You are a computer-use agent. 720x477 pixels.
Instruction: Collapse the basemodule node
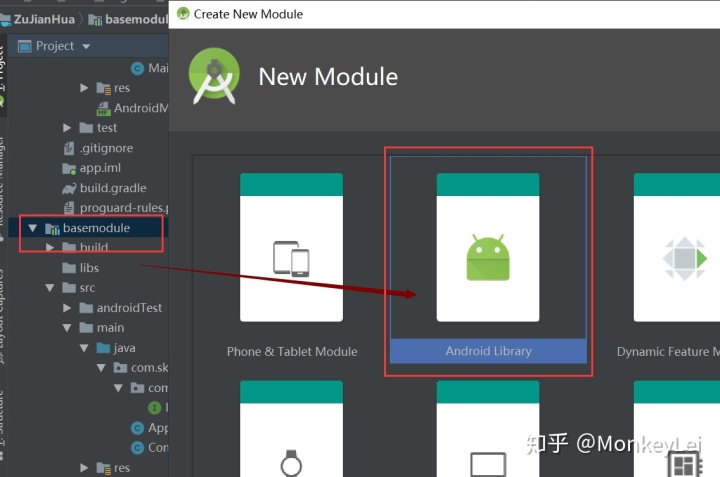(32, 228)
